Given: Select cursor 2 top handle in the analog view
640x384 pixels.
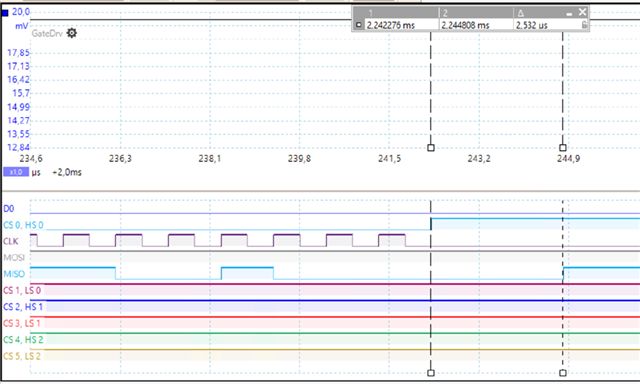Looking at the screenshot, I should coord(562,148).
